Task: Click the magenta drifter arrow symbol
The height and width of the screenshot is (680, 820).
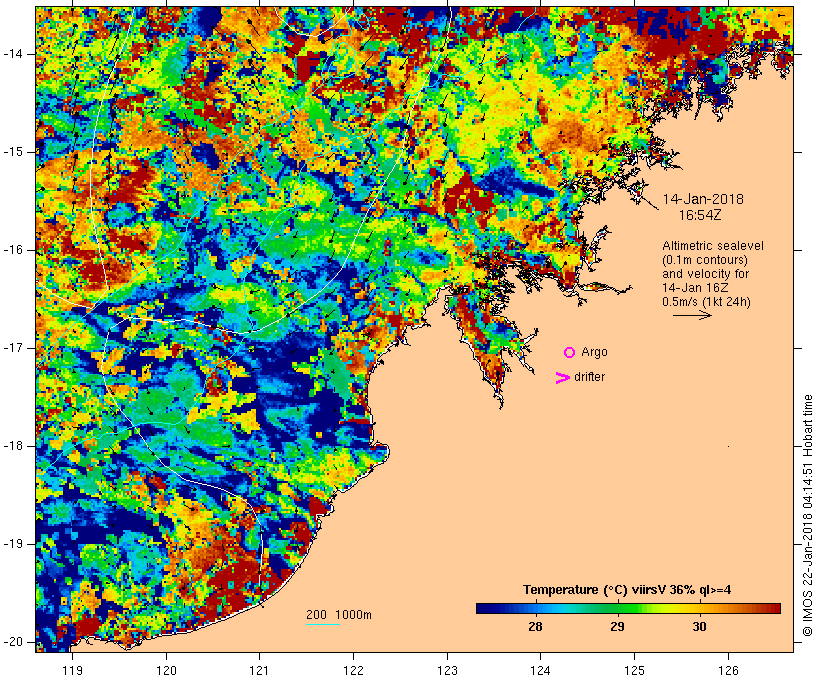Action: [x=563, y=378]
